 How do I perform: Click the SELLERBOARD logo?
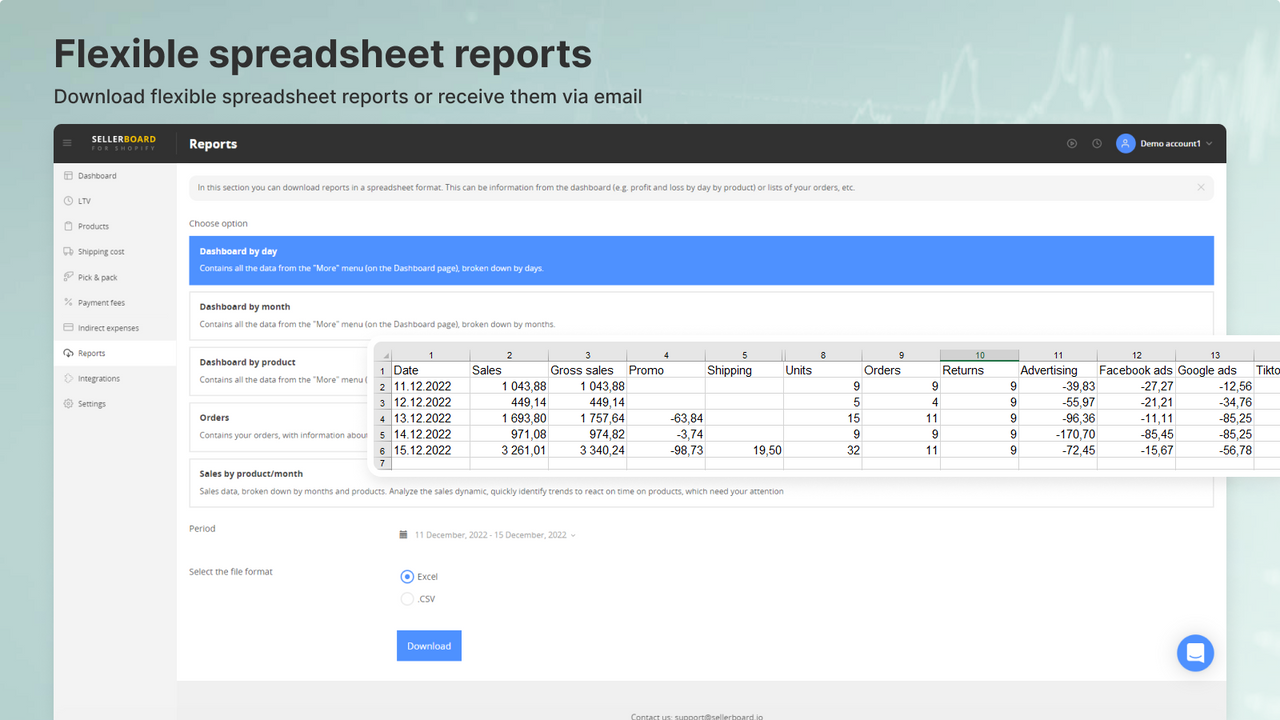pos(124,143)
